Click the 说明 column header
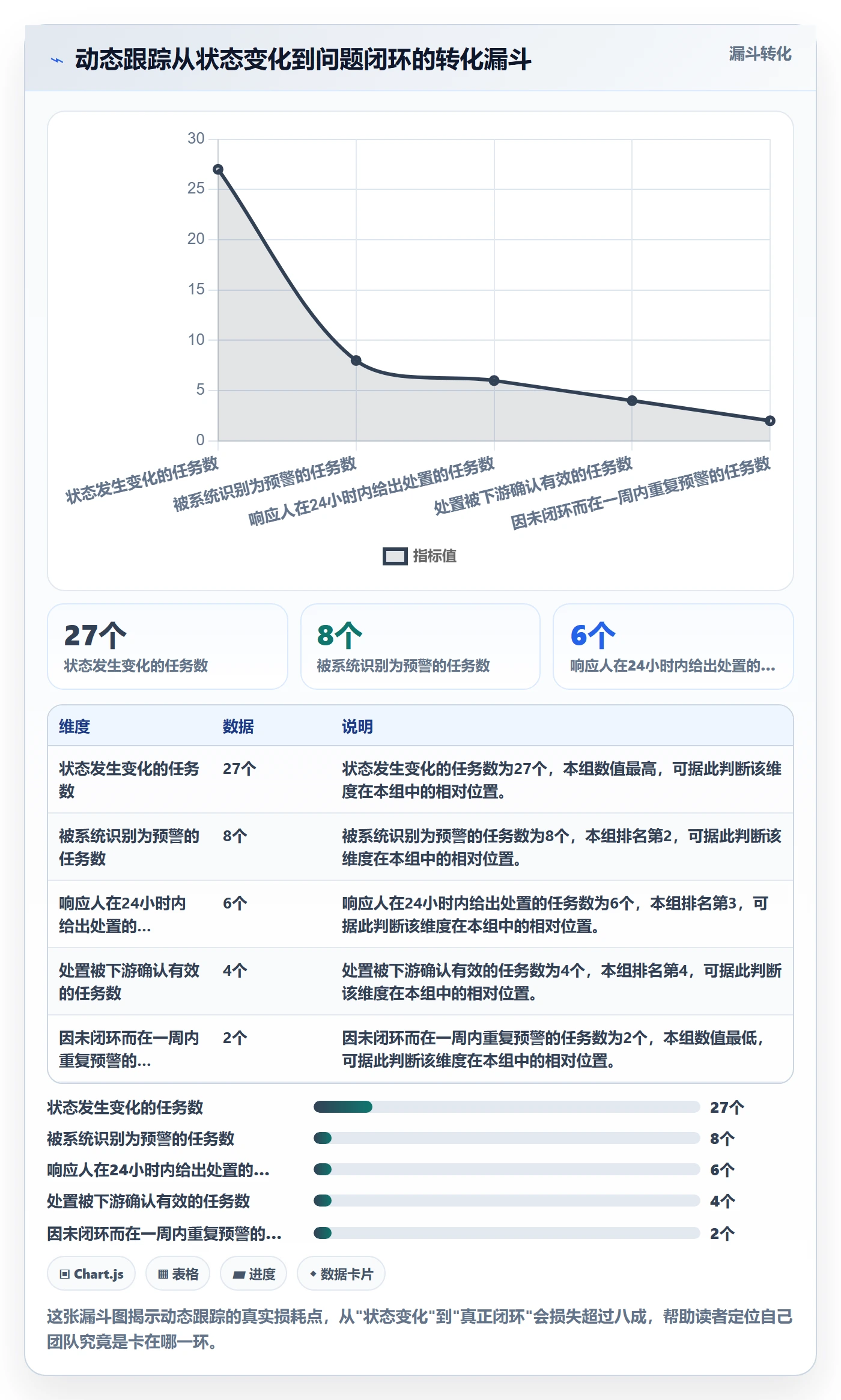Viewport: 841px width, 1400px height. [x=357, y=726]
